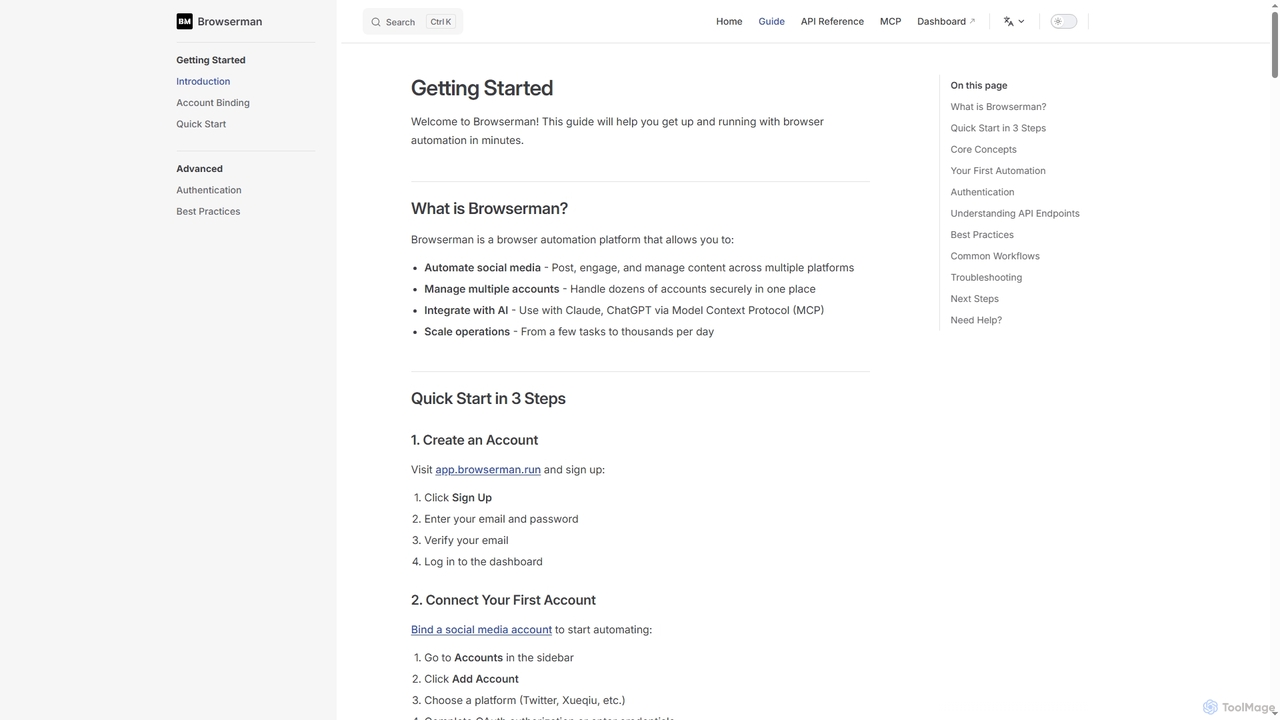Open the MCP nav item

tap(890, 21)
